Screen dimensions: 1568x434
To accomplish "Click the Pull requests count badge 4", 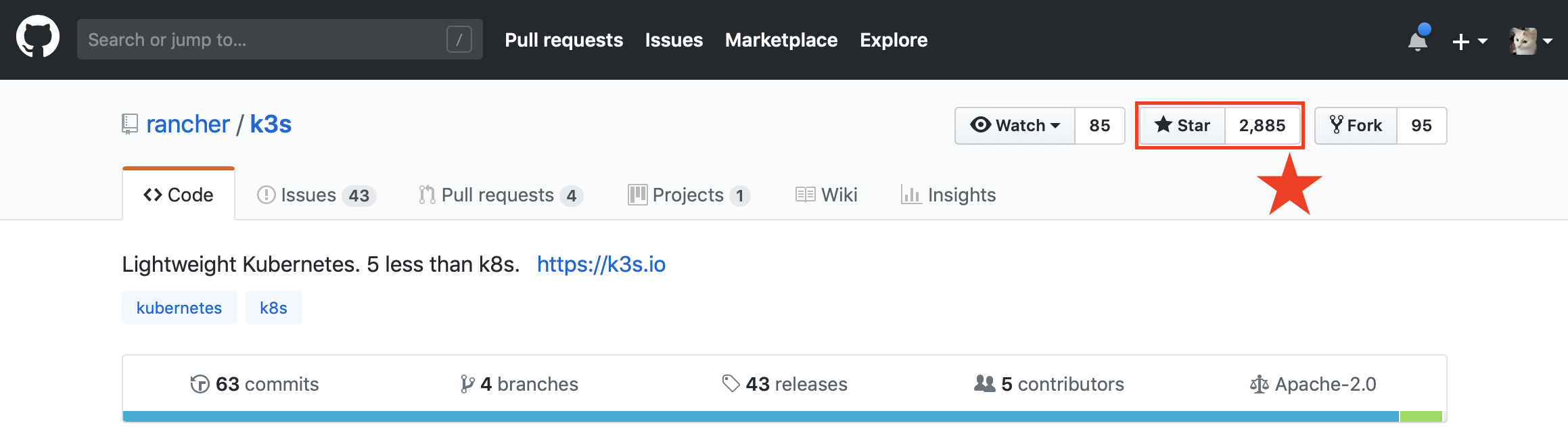I will tap(572, 196).
